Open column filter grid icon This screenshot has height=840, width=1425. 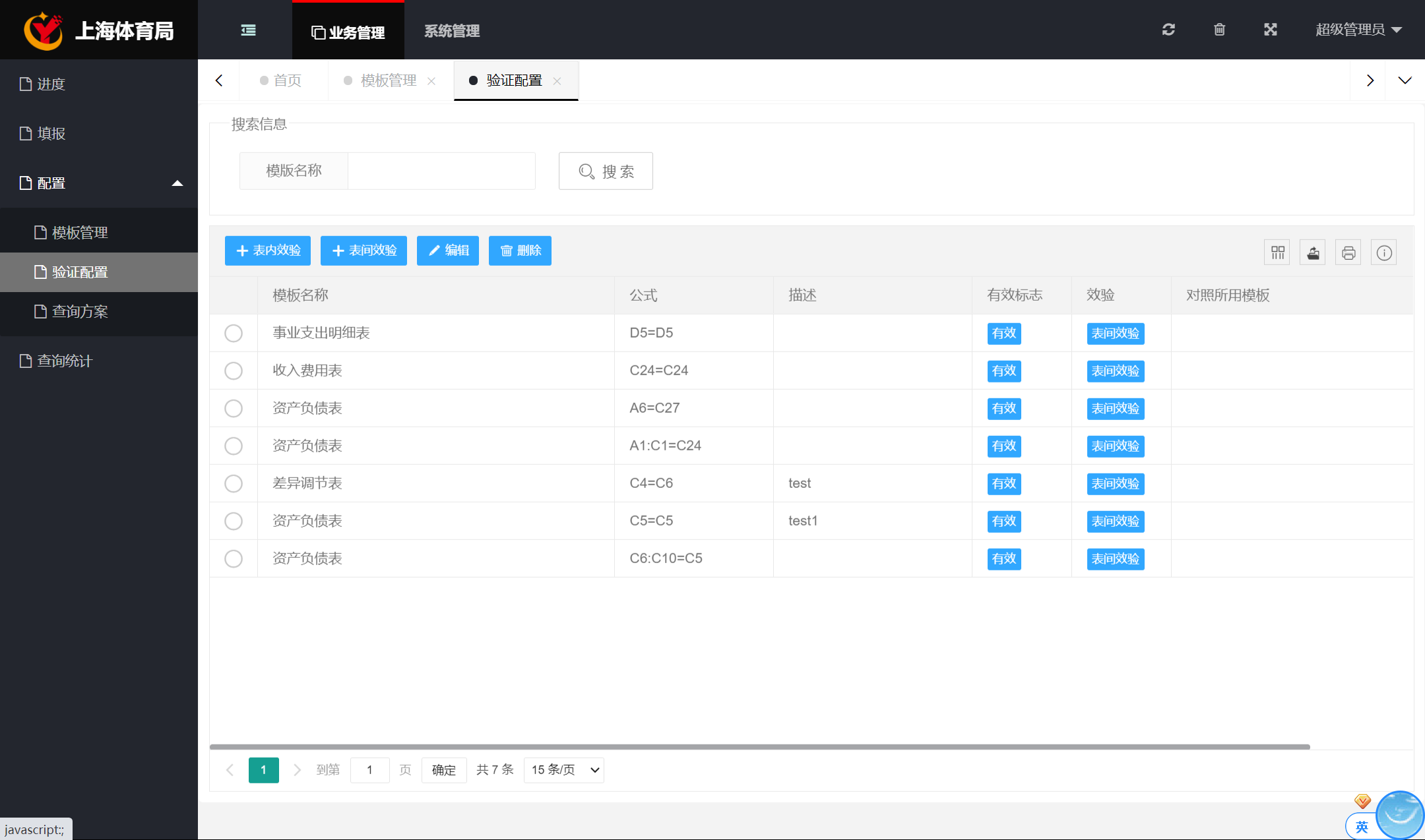[x=1277, y=253]
